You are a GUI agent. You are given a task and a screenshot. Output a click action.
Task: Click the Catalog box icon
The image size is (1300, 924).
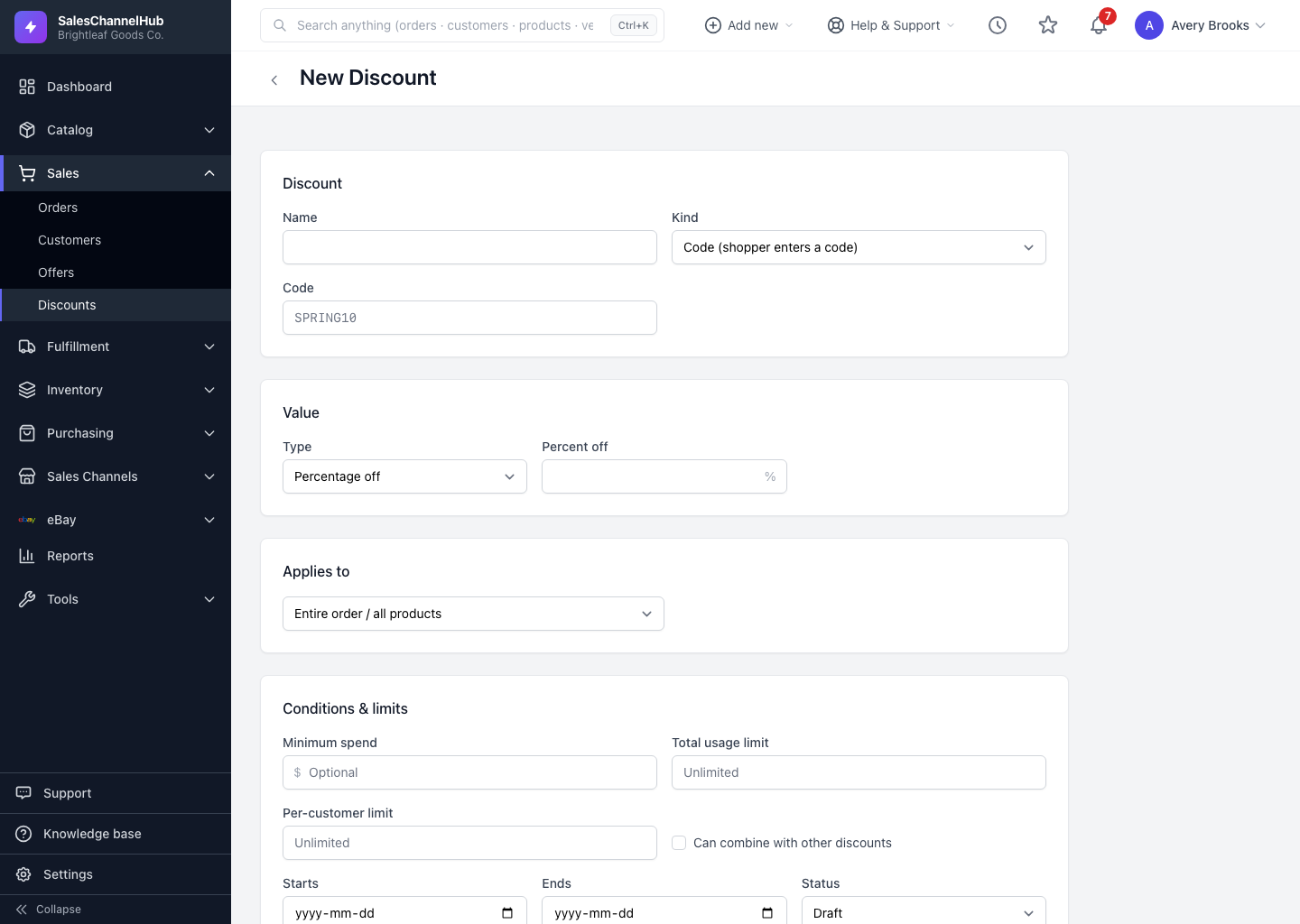click(27, 130)
